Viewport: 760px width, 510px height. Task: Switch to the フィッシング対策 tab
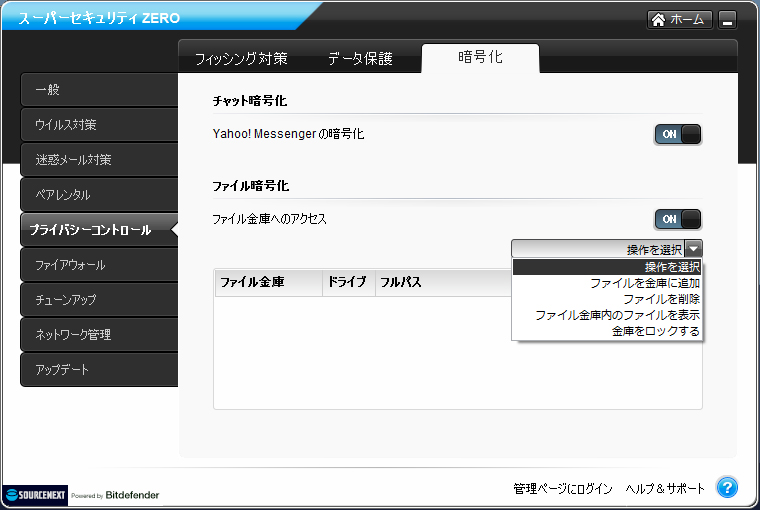tap(240, 59)
